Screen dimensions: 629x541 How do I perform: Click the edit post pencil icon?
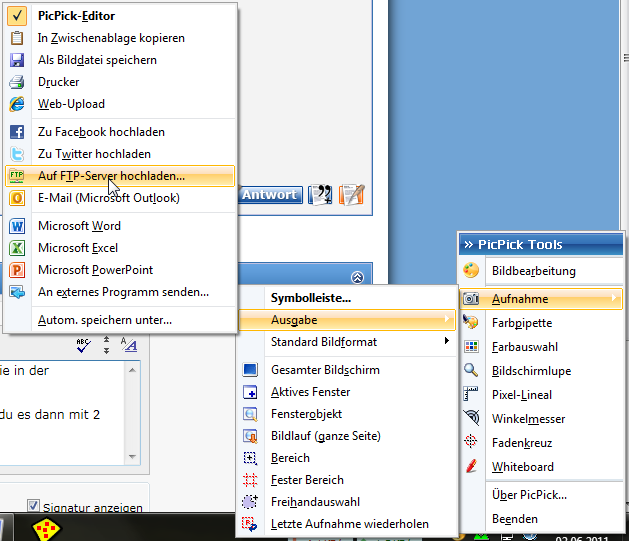(x=352, y=195)
